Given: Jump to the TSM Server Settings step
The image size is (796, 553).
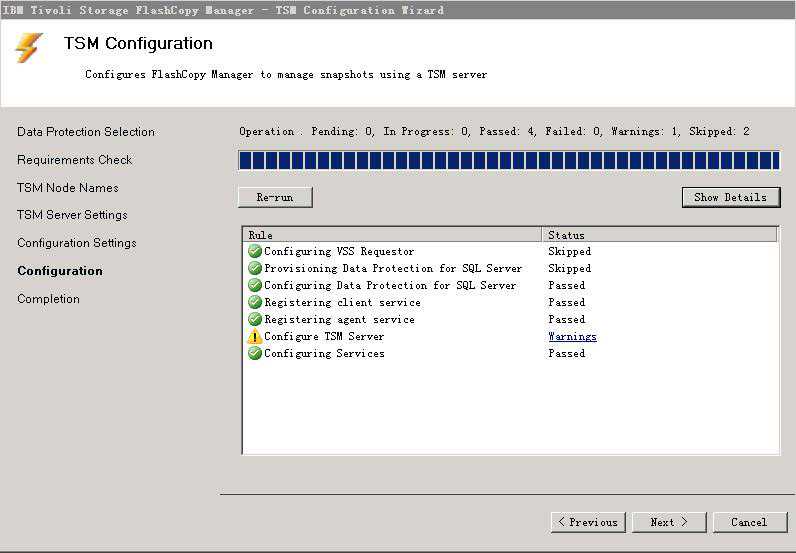Looking at the screenshot, I should point(72,215).
